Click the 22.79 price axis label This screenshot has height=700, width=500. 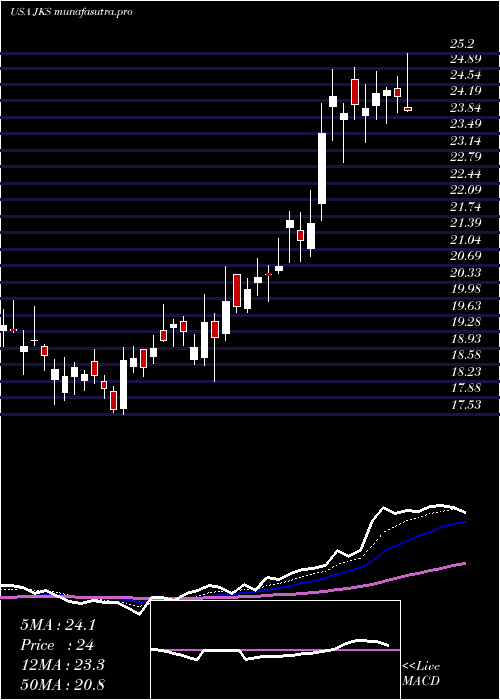[x=465, y=158]
